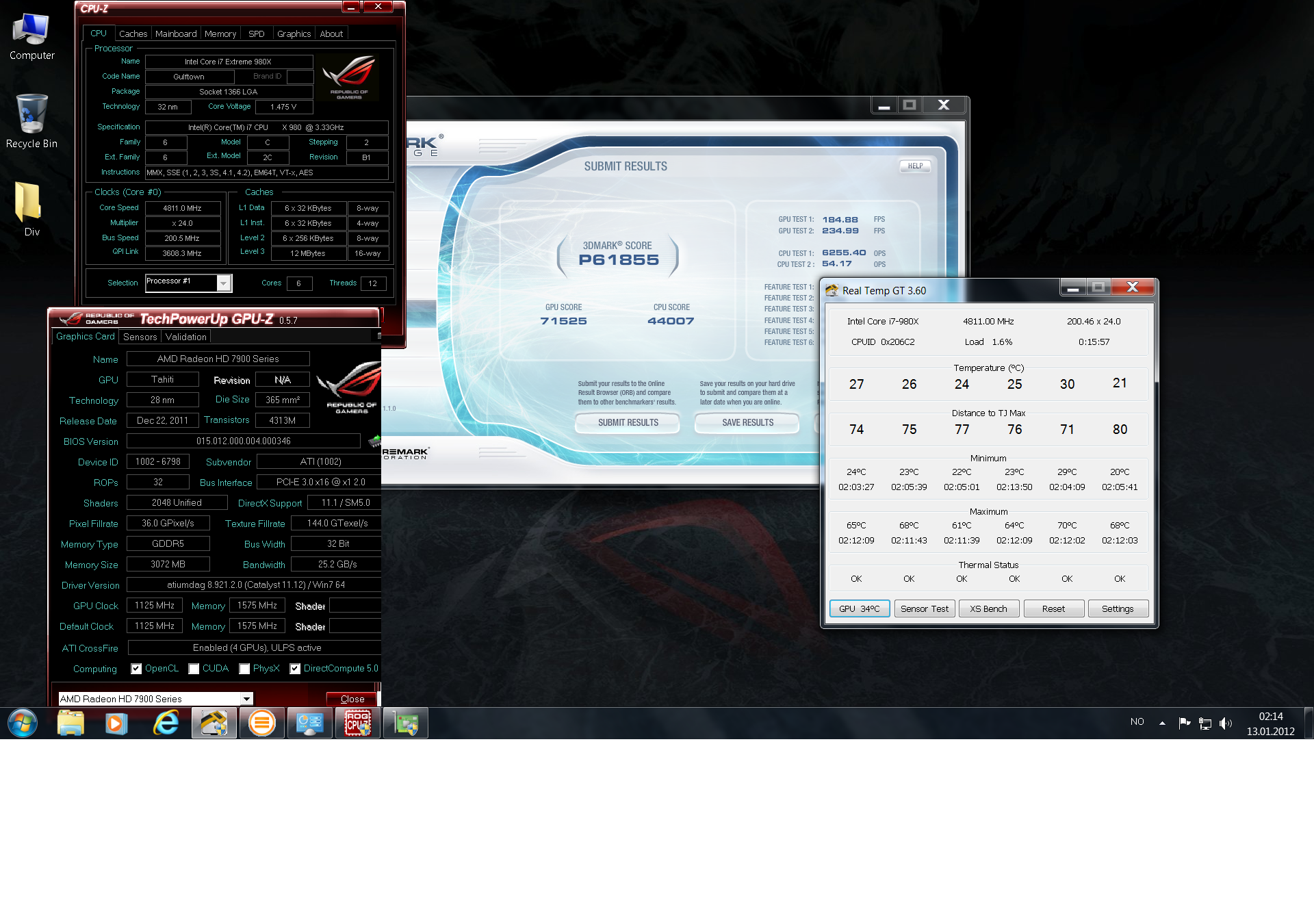Toggle the PhysX checkbox in GPU-Z
The image size is (1314, 924).
(x=244, y=669)
